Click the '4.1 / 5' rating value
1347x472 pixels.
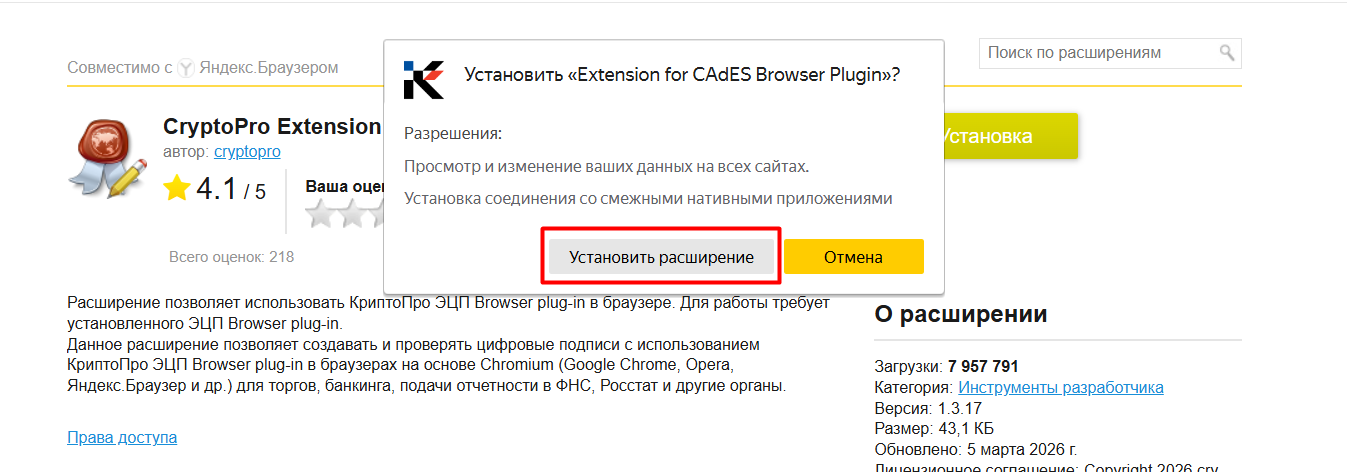(x=231, y=189)
